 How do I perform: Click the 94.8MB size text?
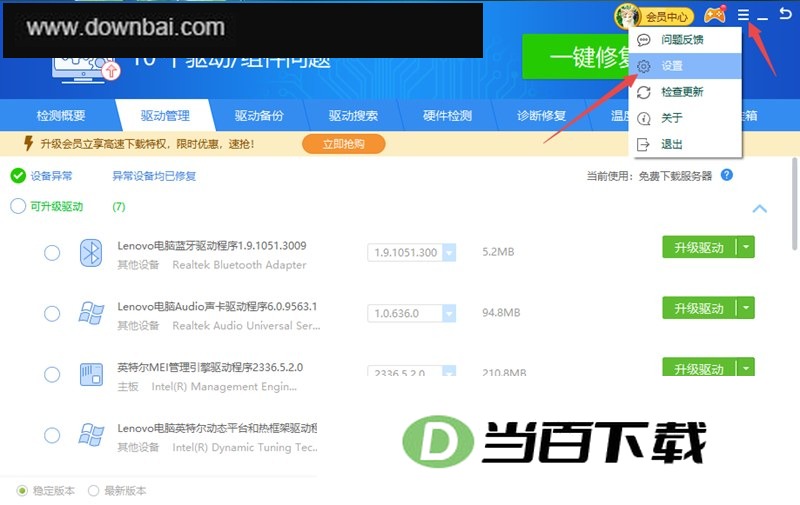(x=501, y=313)
